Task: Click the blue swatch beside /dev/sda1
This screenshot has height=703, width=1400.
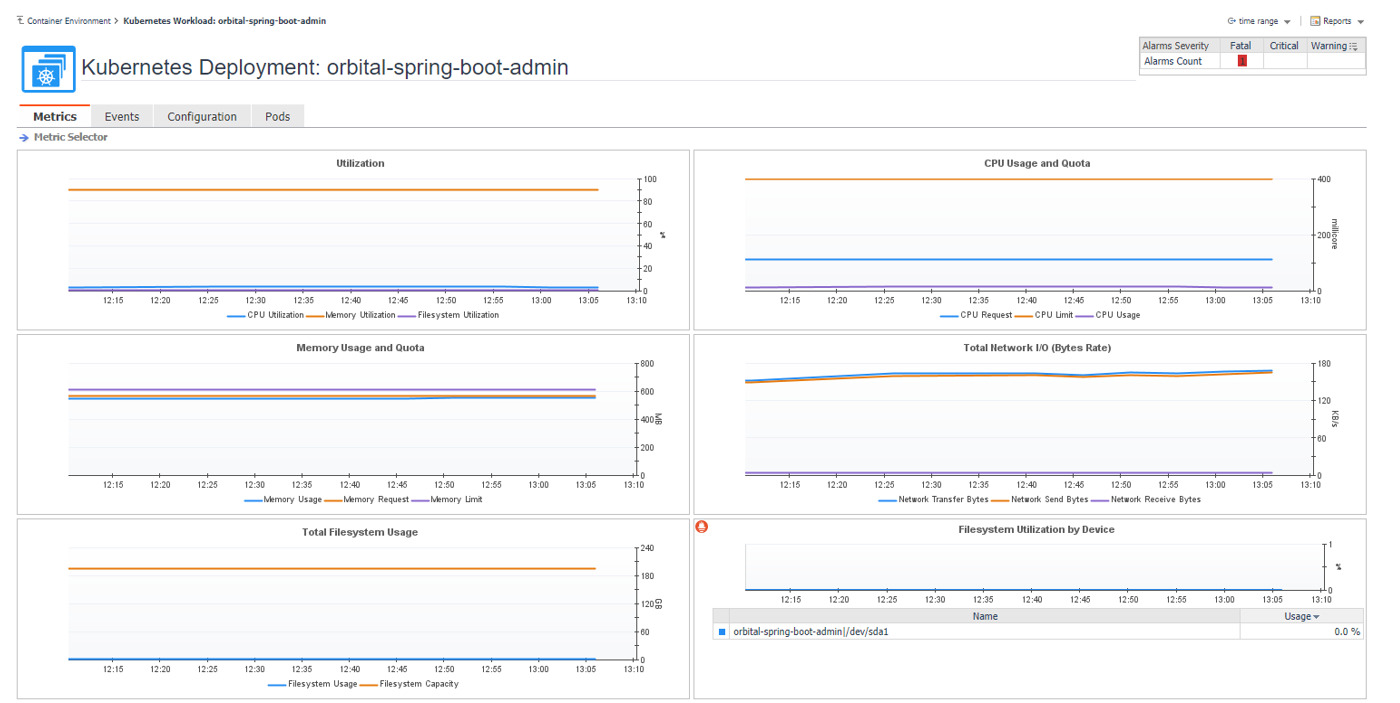Action: click(722, 632)
